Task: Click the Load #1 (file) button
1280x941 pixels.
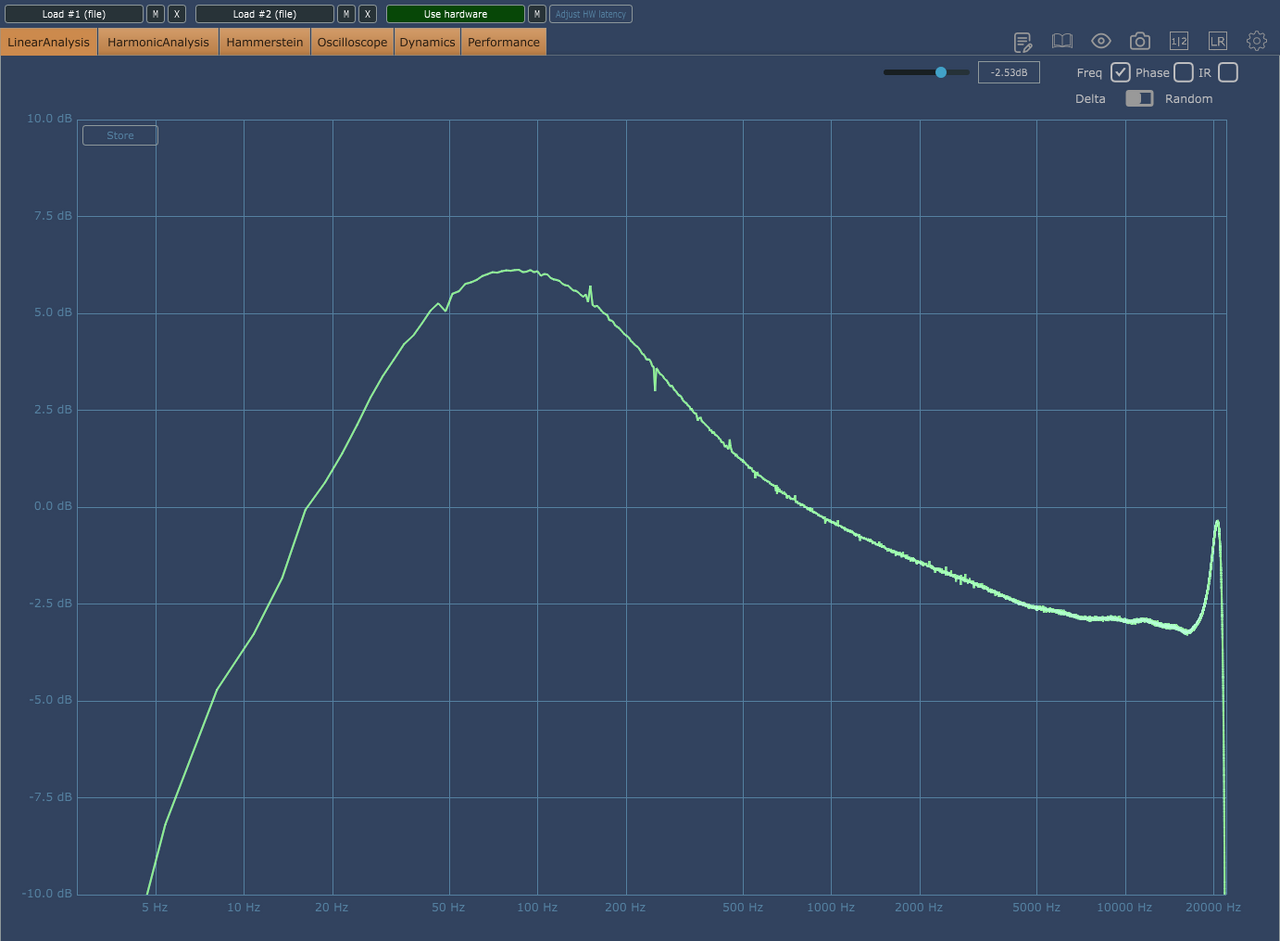Action: [x=73, y=14]
